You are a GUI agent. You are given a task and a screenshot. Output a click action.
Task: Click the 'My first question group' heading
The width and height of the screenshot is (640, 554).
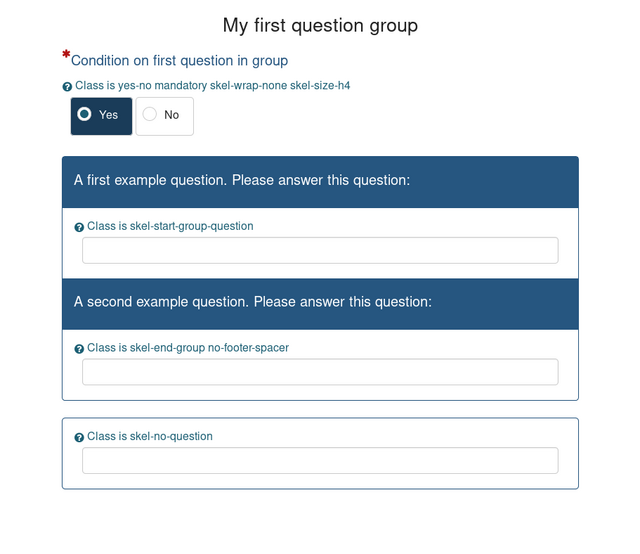pyautogui.click(x=320, y=25)
